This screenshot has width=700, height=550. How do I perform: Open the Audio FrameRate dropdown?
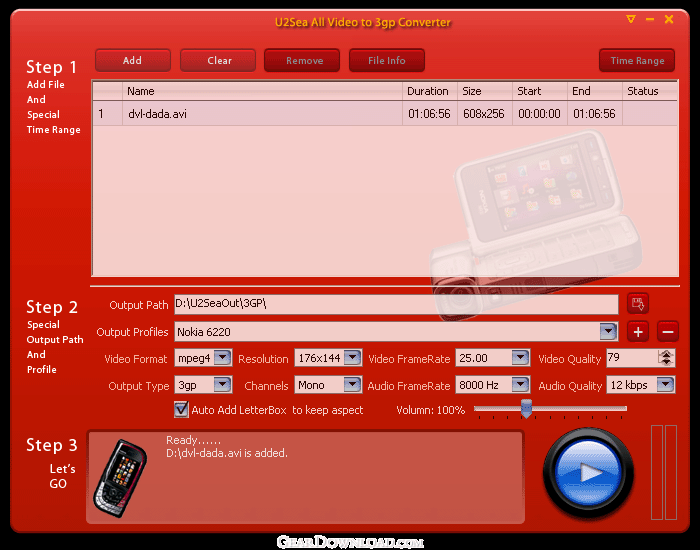click(x=521, y=384)
